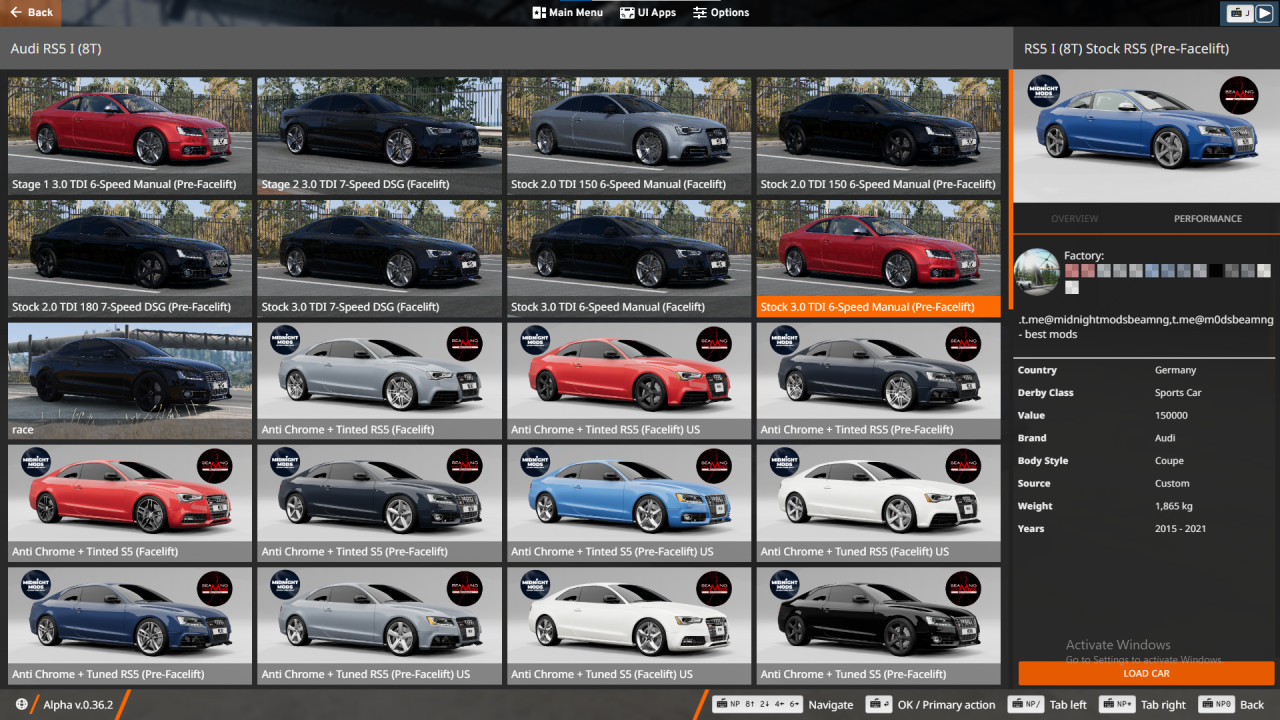Click the Country value Germany

click(1175, 370)
